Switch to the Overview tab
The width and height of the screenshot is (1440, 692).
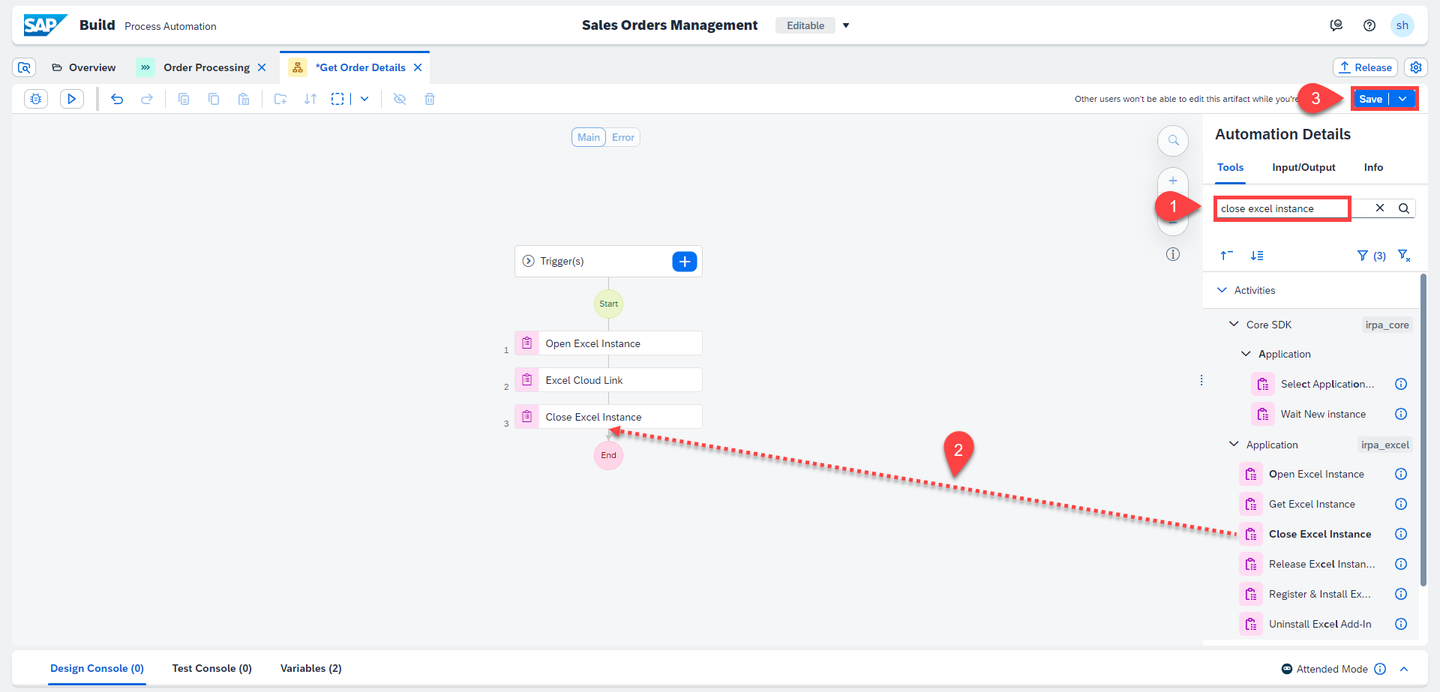pyautogui.click(x=82, y=67)
